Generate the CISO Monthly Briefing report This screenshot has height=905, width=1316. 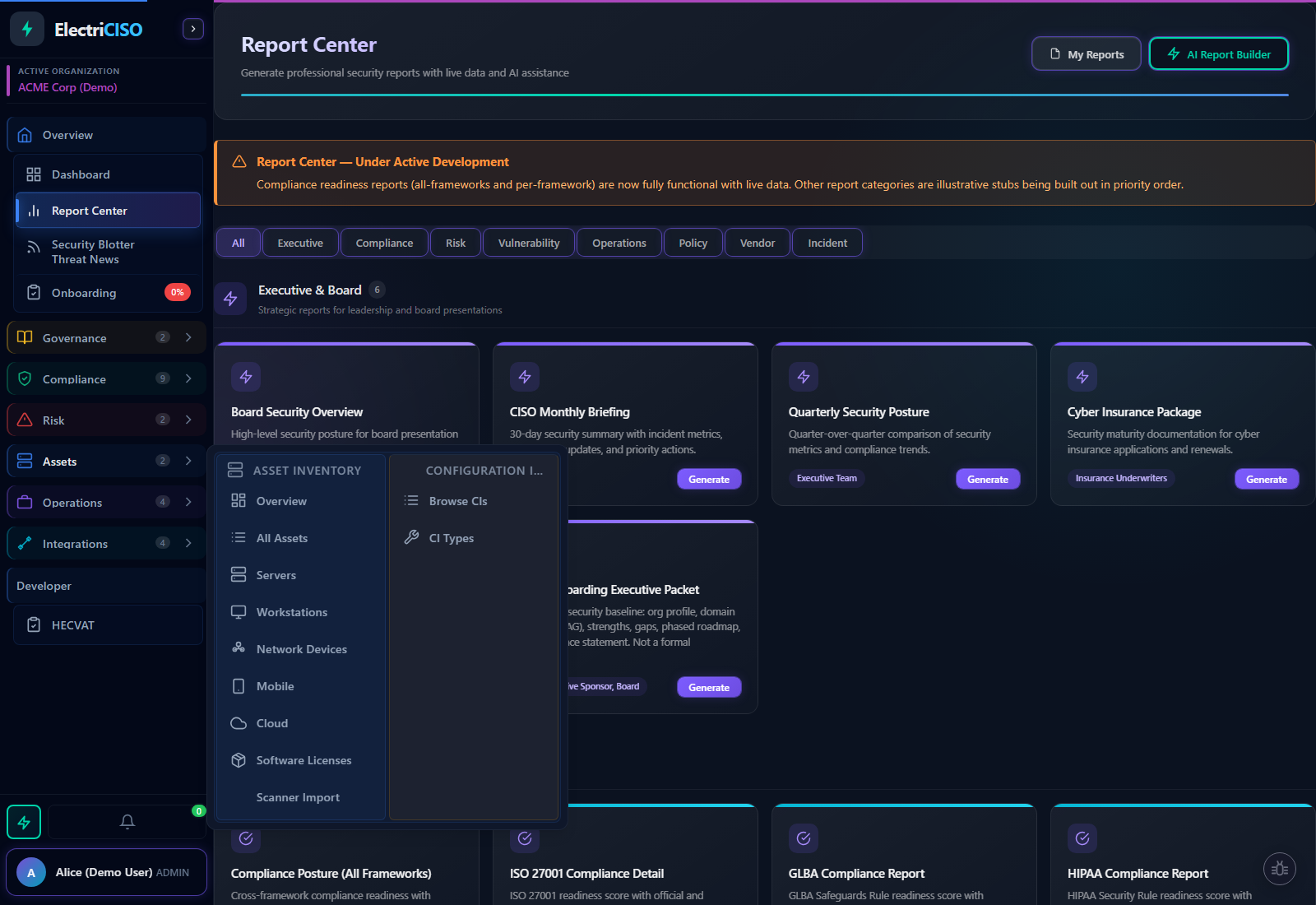pyautogui.click(x=709, y=478)
